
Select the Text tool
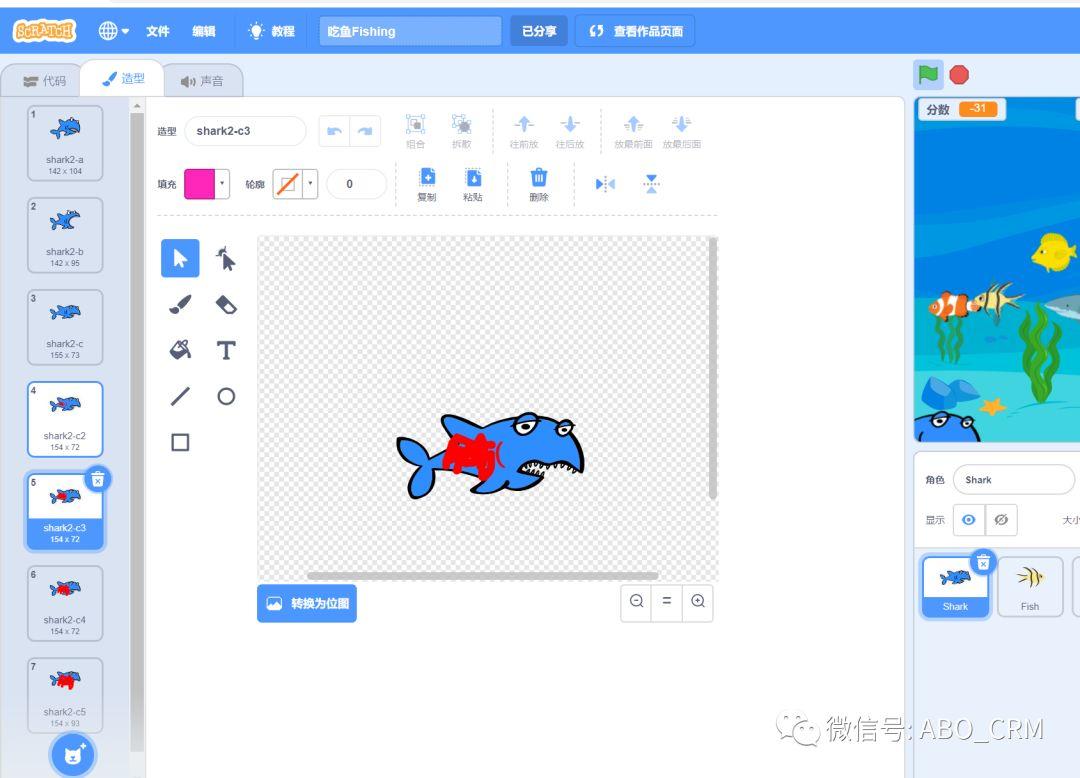226,350
